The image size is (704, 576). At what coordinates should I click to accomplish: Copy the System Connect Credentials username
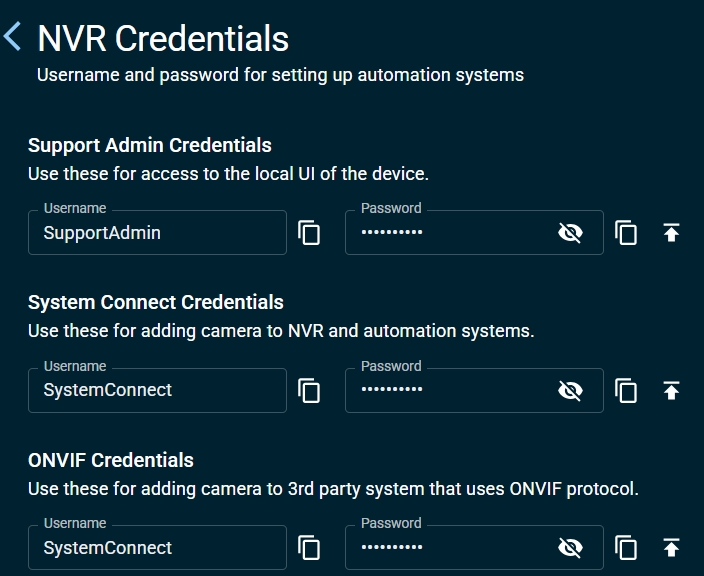coord(309,391)
